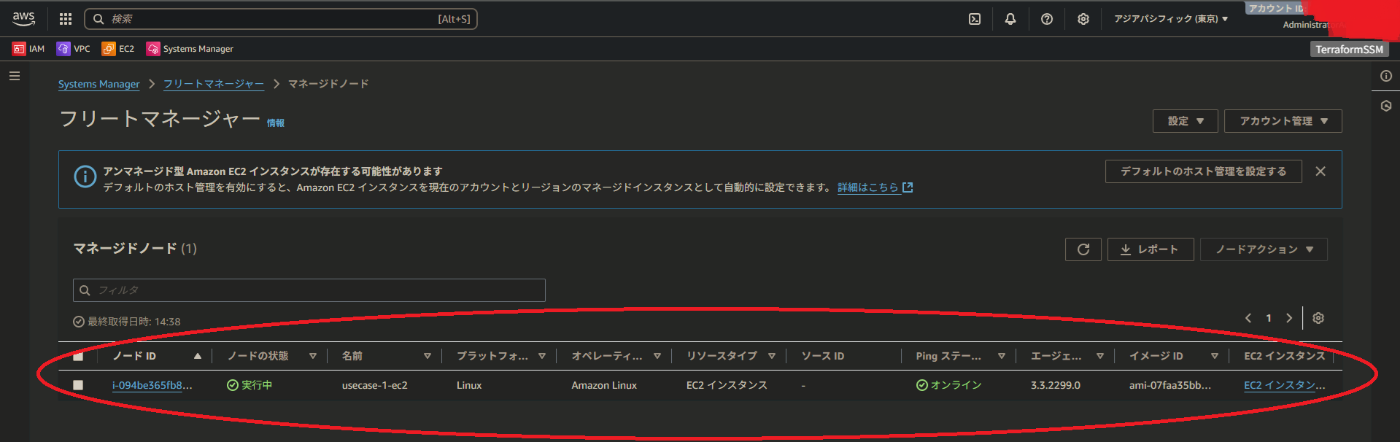Open the 設定 dropdown
1400x442 pixels.
click(x=1185, y=121)
